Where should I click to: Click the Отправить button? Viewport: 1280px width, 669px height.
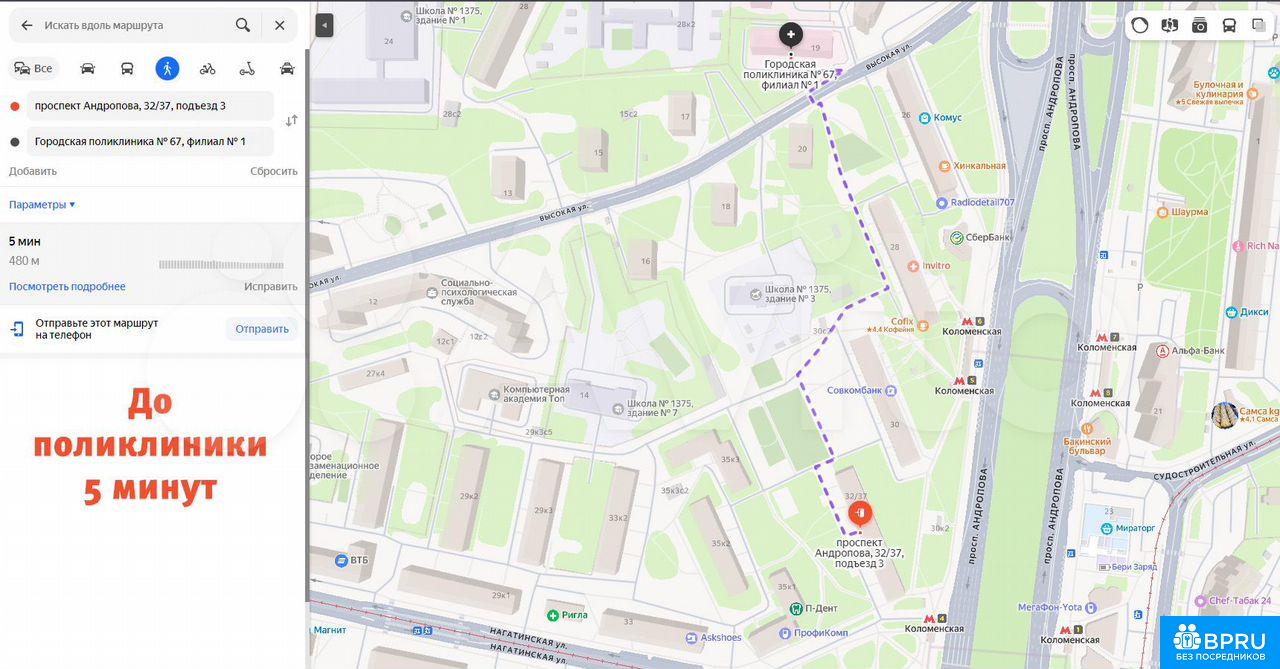pyautogui.click(x=262, y=329)
